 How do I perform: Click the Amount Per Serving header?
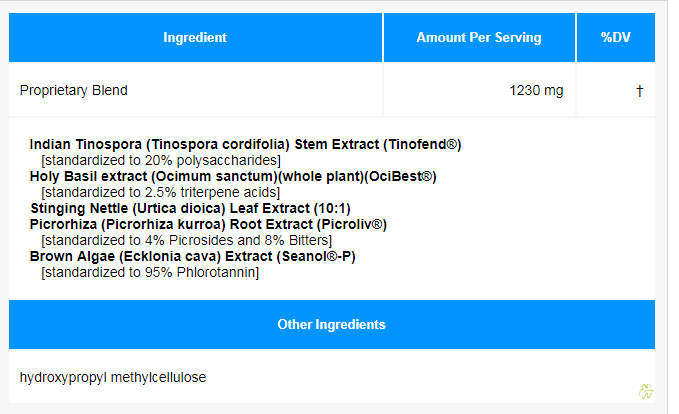point(479,38)
